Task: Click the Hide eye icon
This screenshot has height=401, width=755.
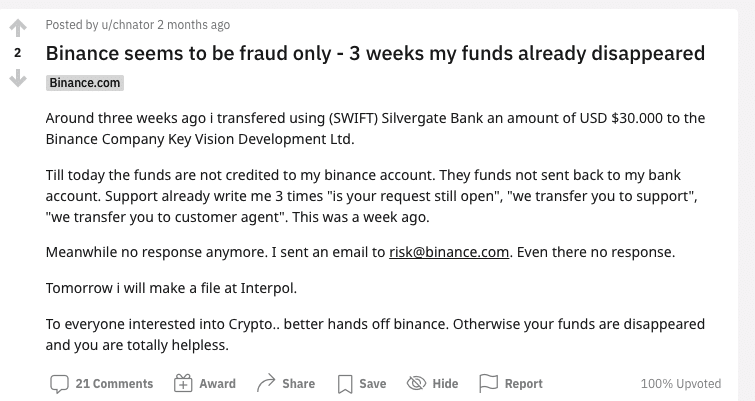Action: click(416, 383)
